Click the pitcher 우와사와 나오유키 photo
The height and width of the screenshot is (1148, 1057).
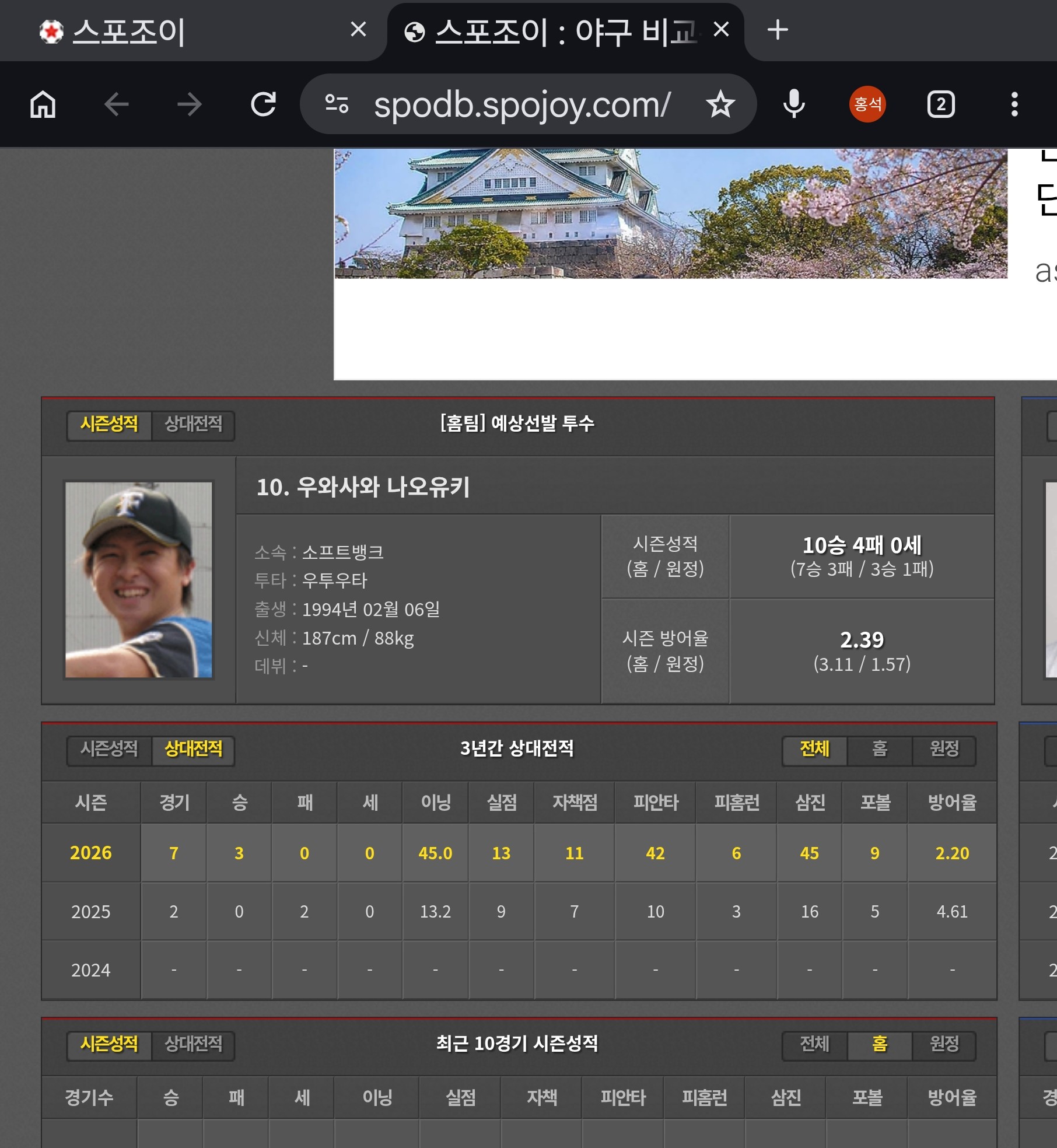[138, 580]
